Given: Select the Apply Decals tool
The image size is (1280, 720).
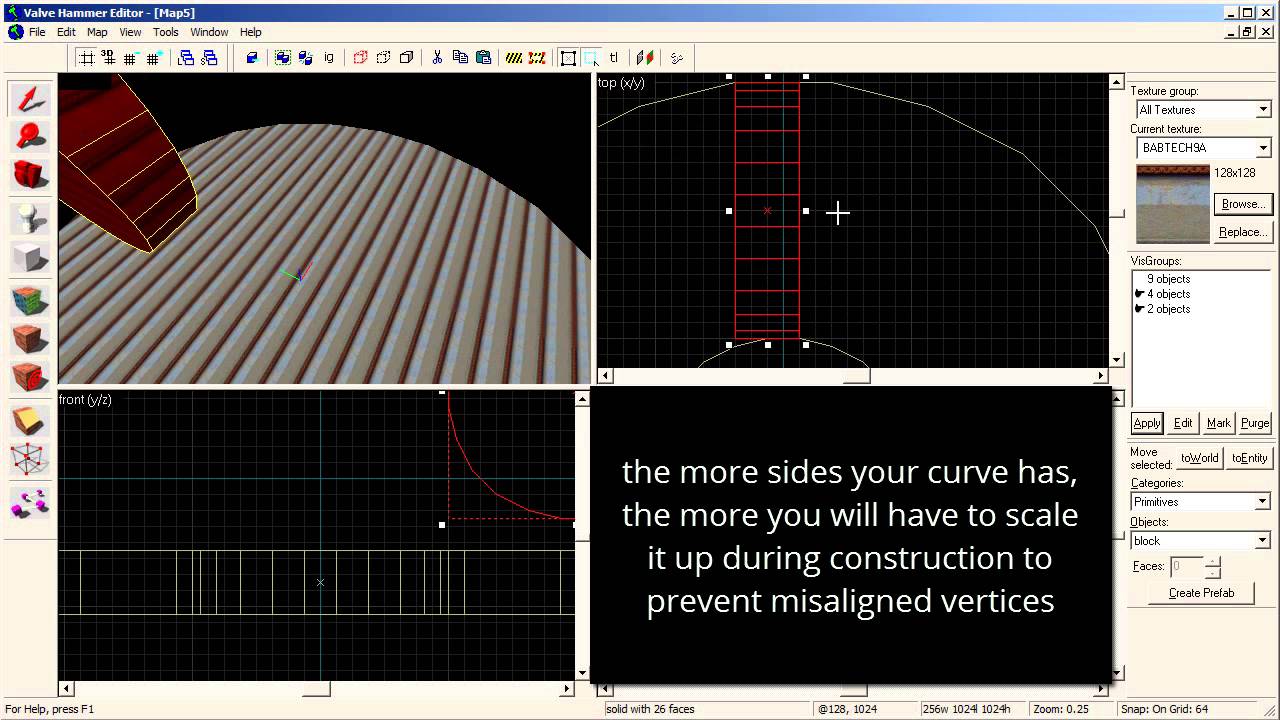Looking at the screenshot, I should click(30, 379).
